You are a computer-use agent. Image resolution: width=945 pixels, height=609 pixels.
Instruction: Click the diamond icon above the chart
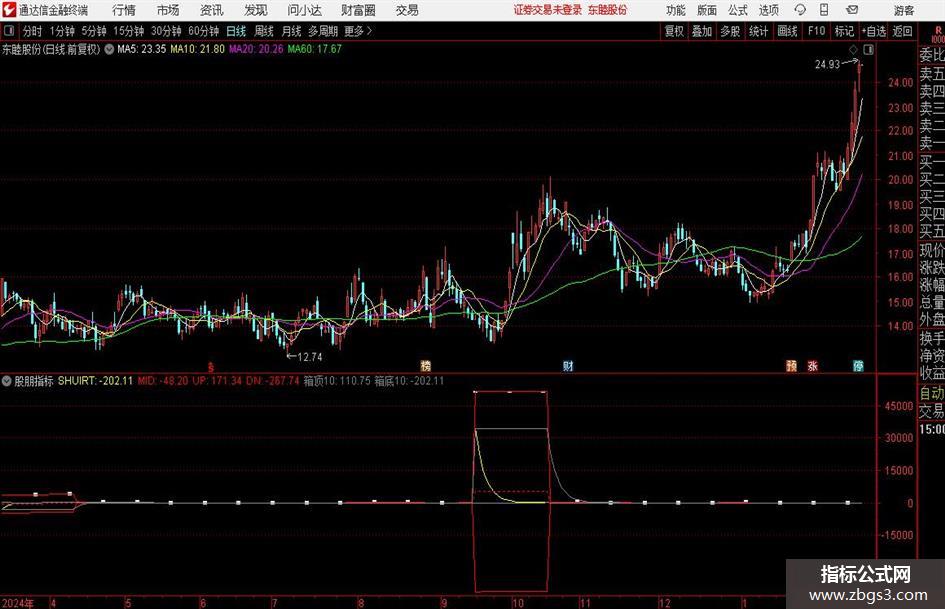click(853, 49)
